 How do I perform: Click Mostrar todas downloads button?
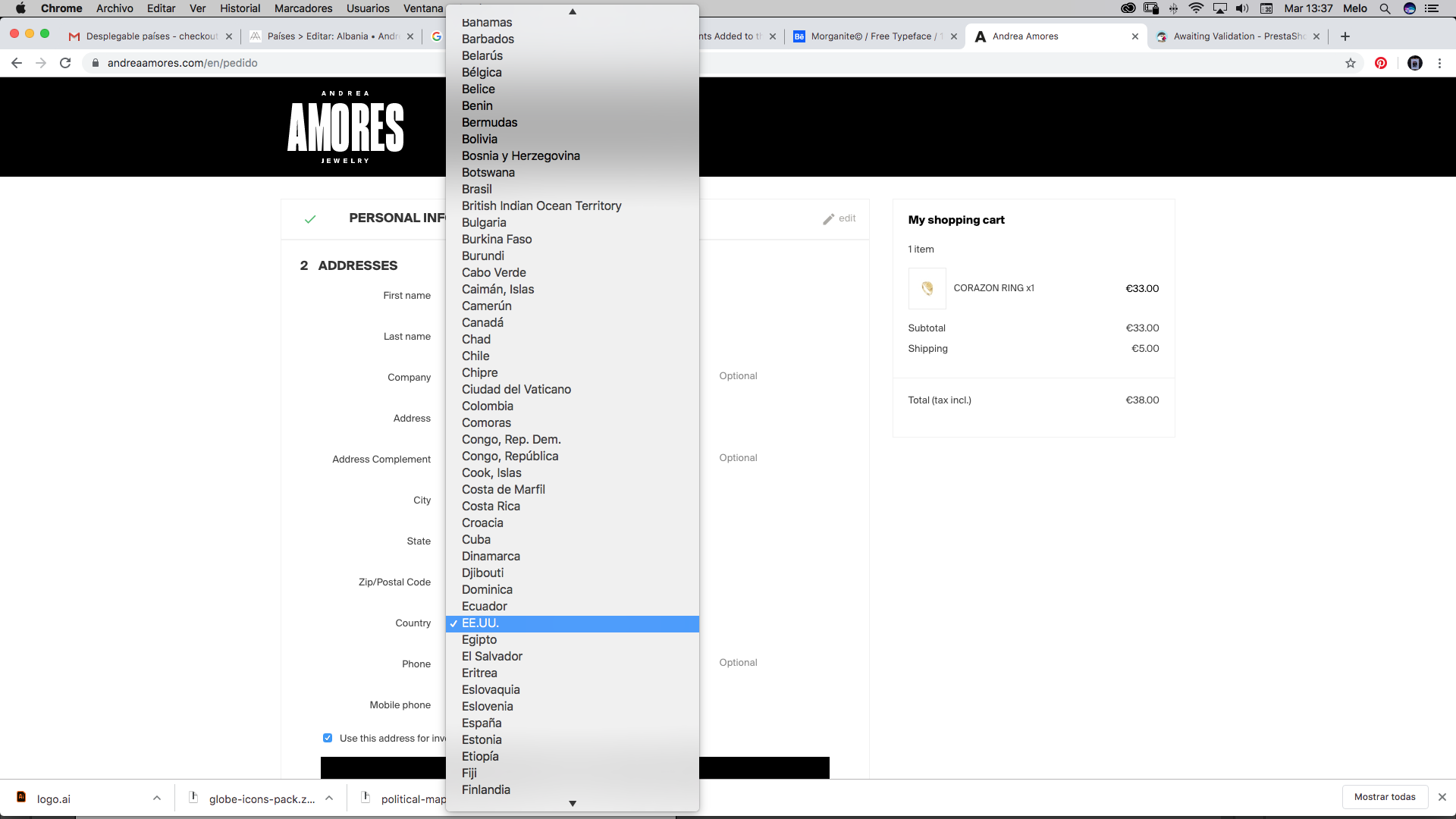pyautogui.click(x=1385, y=797)
